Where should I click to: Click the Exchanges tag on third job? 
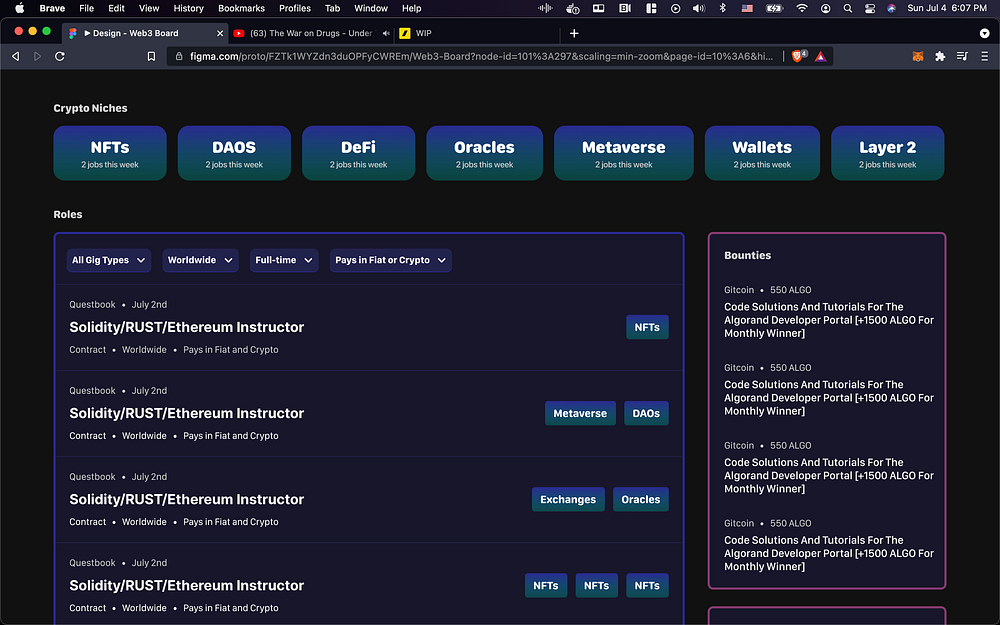pos(568,499)
